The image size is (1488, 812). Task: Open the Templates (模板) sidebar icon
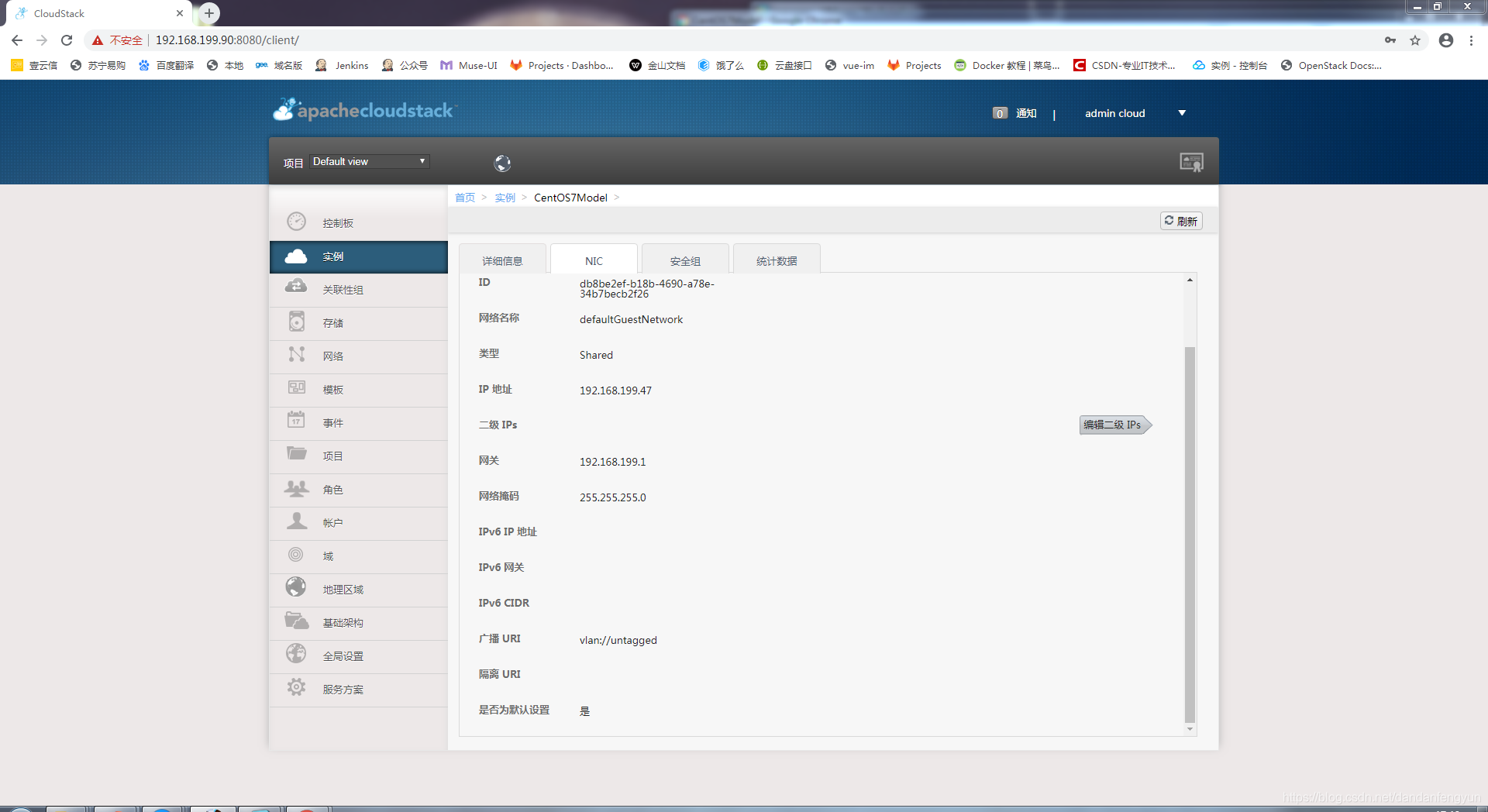click(x=296, y=387)
